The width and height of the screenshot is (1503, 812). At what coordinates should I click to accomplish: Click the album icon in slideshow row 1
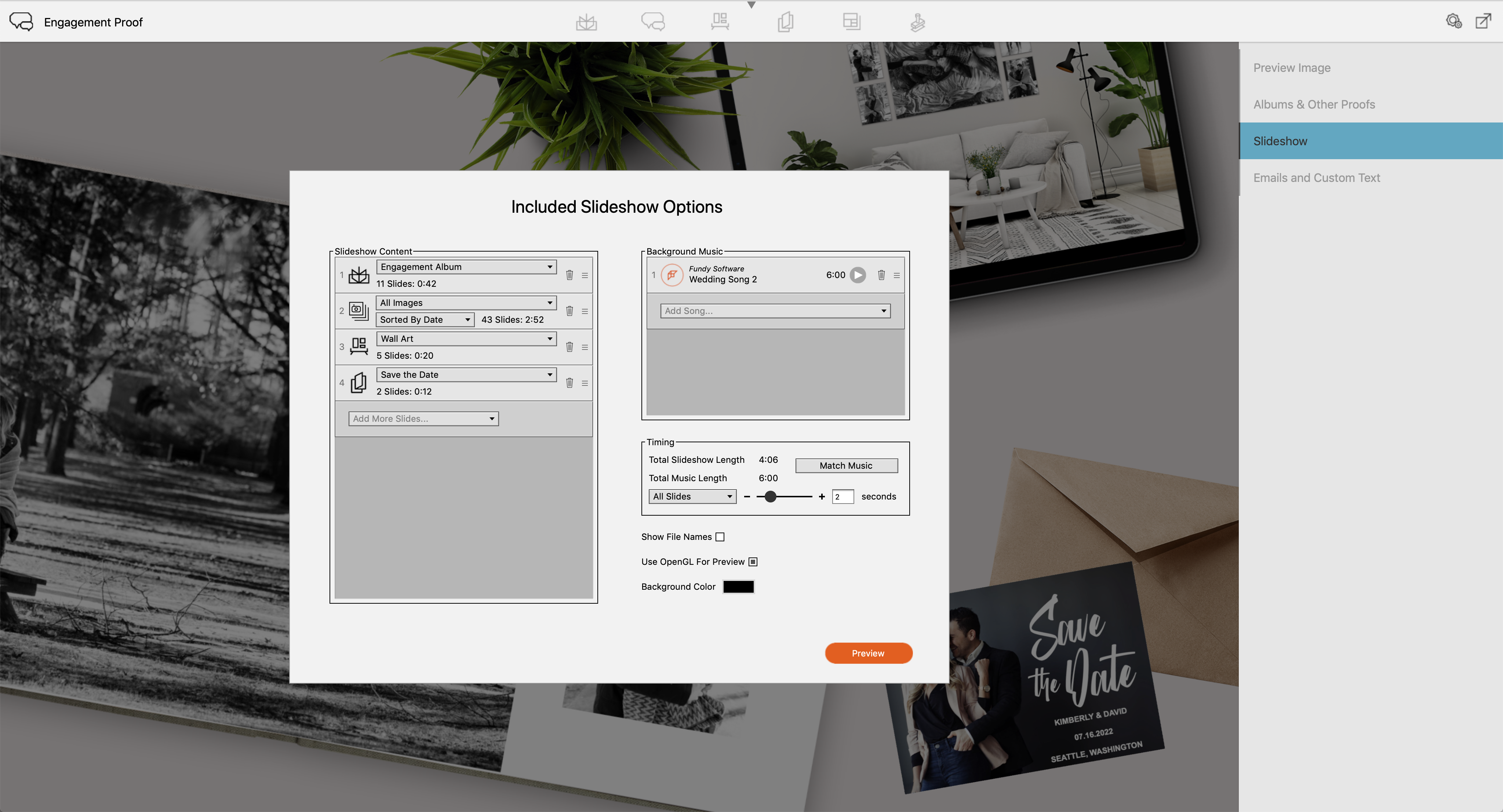(x=359, y=275)
